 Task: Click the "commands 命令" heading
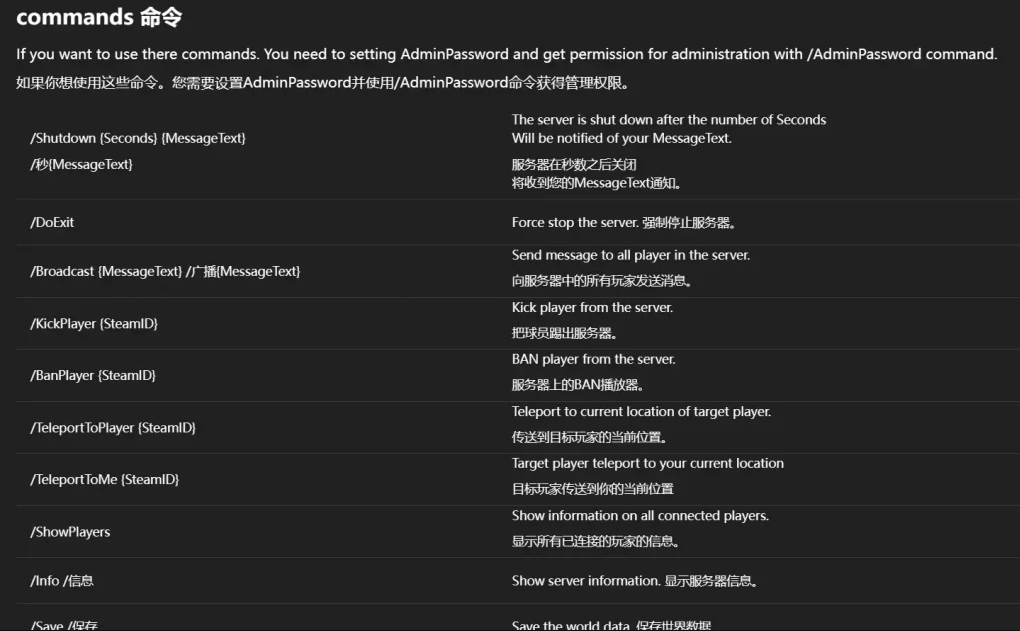[99, 17]
